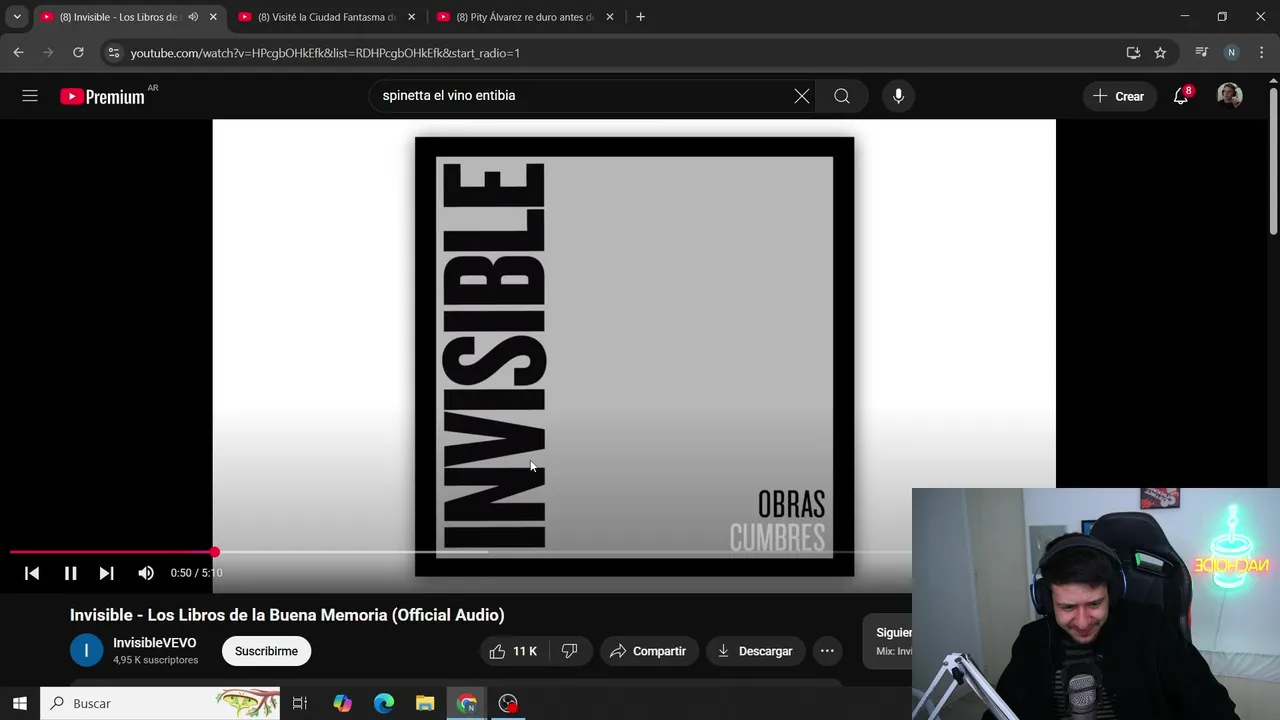Reload the page

(78, 53)
